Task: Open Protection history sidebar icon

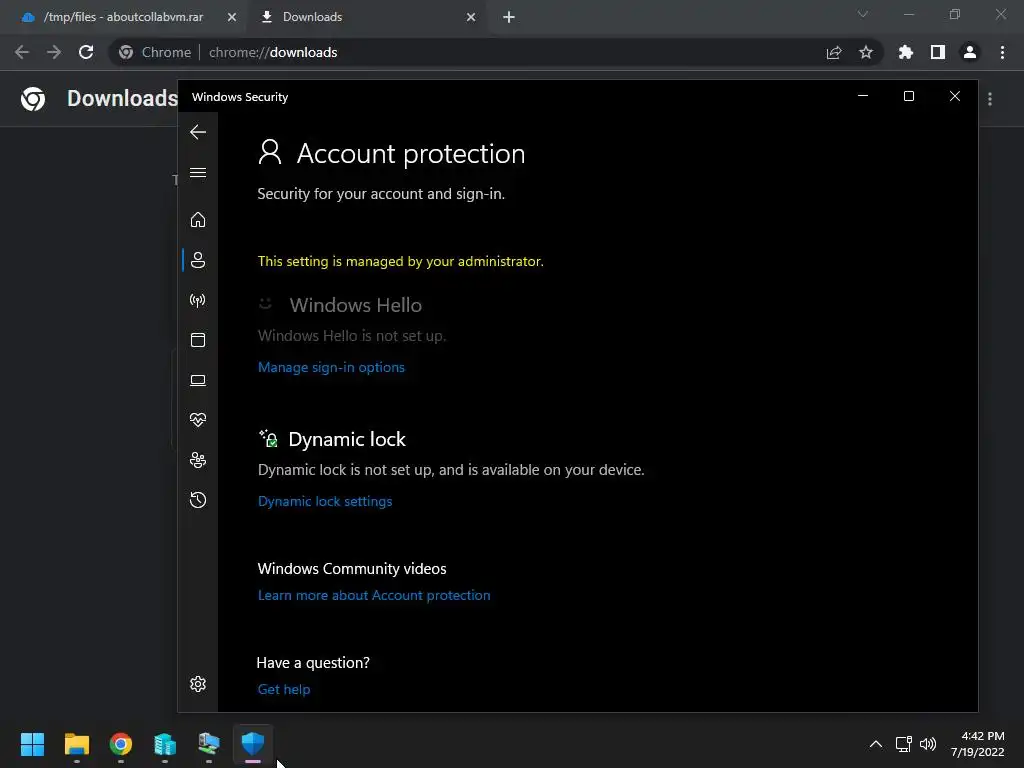Action: click(198, 500)
